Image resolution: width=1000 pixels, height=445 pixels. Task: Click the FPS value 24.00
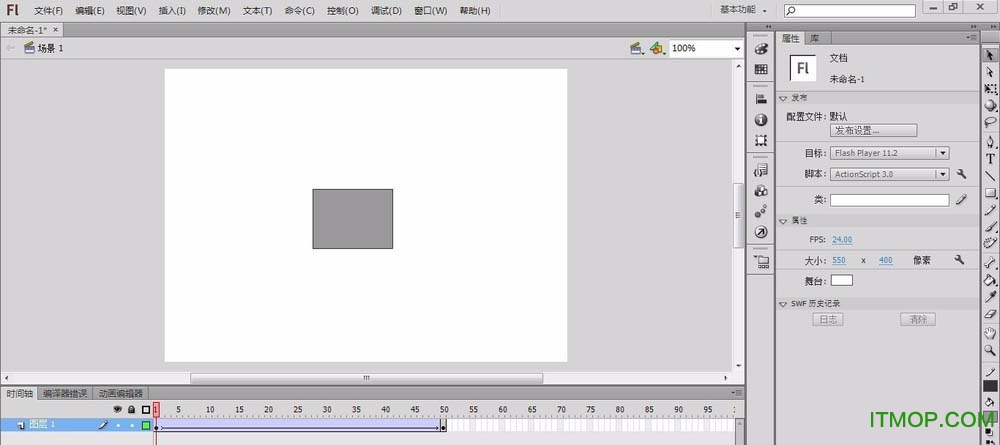[x=842, y=240]
